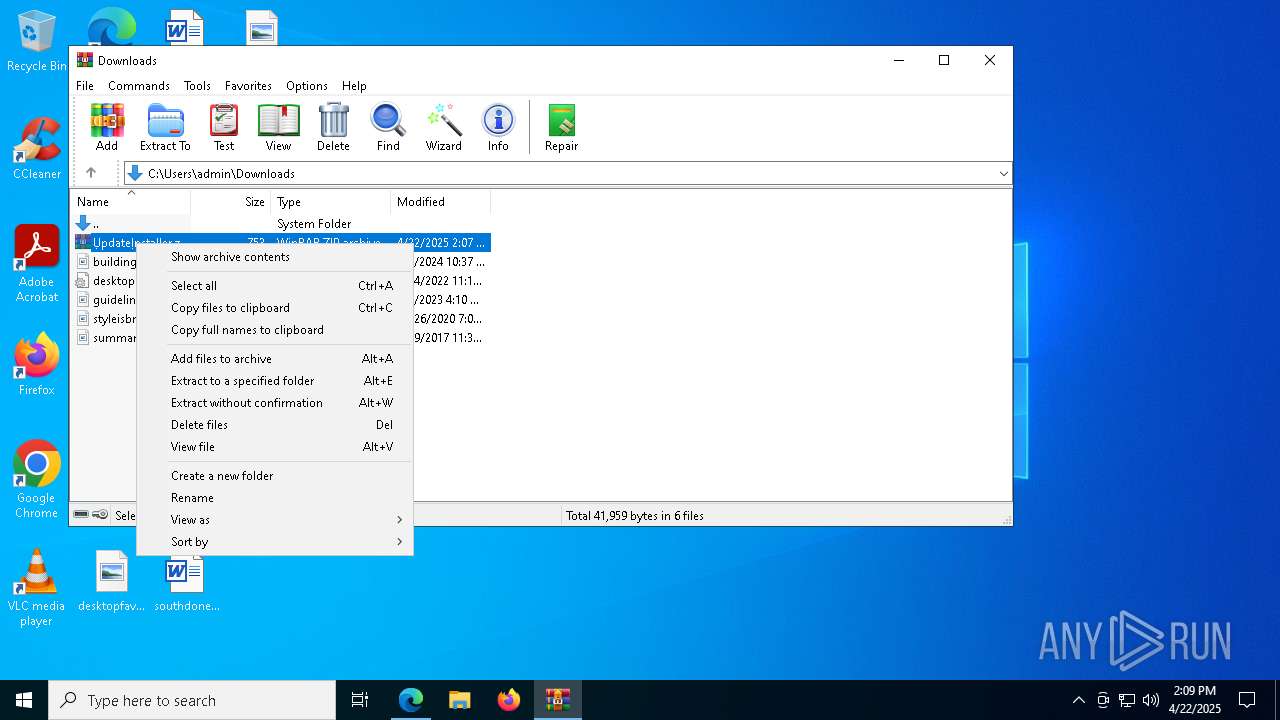This screenshot has height=720, width=1280.
Task: Choose Copy full names to clipboard
Action: click(275, 330)
